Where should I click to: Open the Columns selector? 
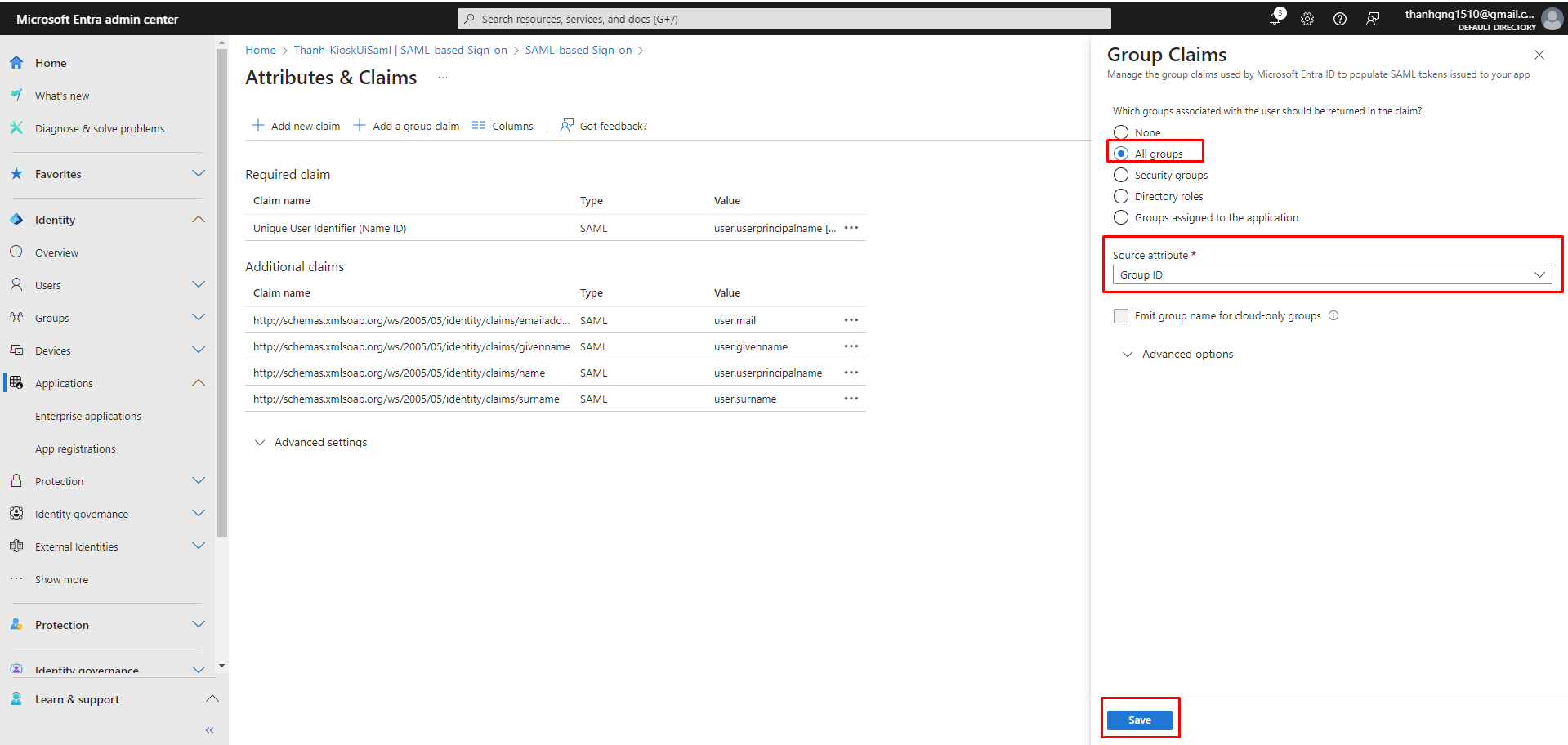(503, 126)
